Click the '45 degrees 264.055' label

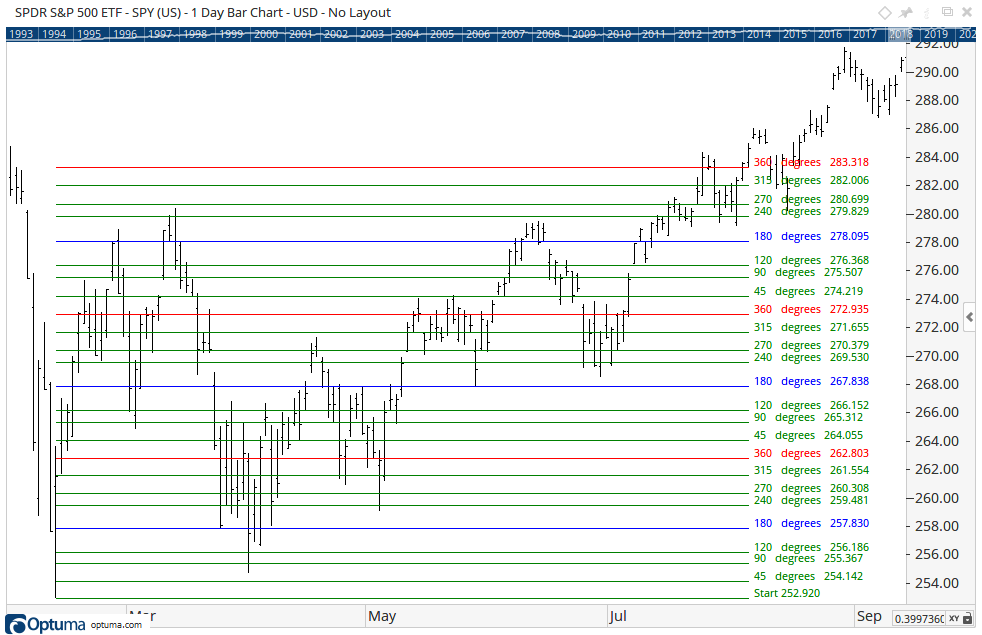click(x=808, y=435)
